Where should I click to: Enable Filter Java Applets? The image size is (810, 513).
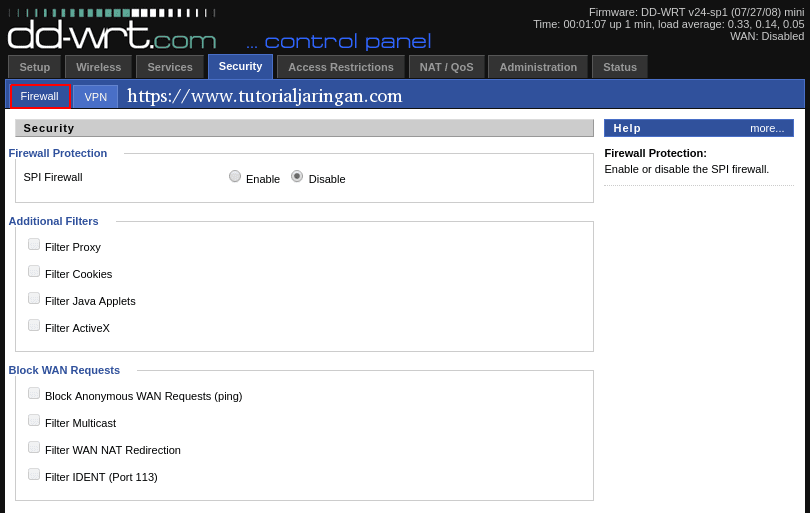34,298
